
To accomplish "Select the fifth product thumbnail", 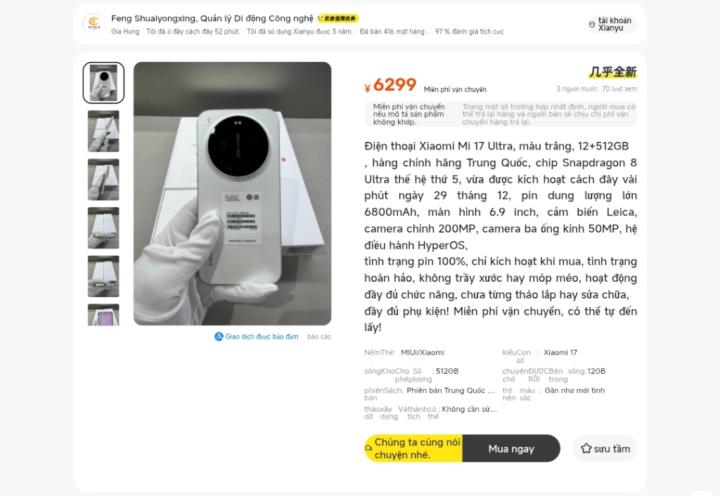I will coord(103,276).
